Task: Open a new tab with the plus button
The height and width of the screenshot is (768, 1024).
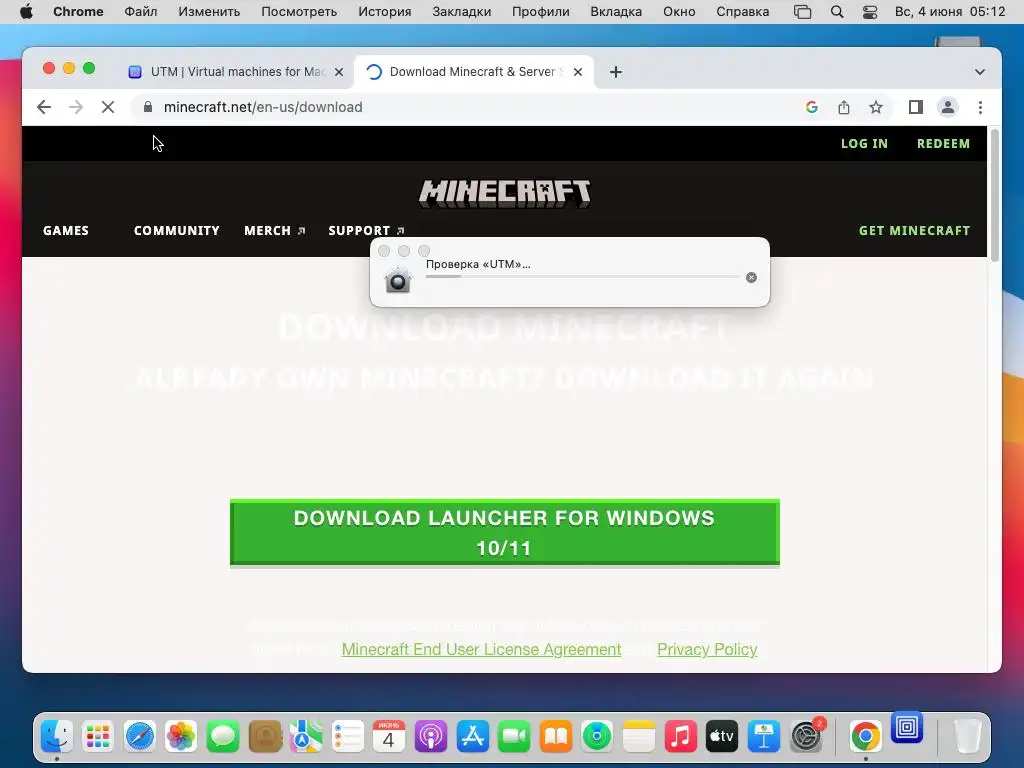Action: [615, 72]
